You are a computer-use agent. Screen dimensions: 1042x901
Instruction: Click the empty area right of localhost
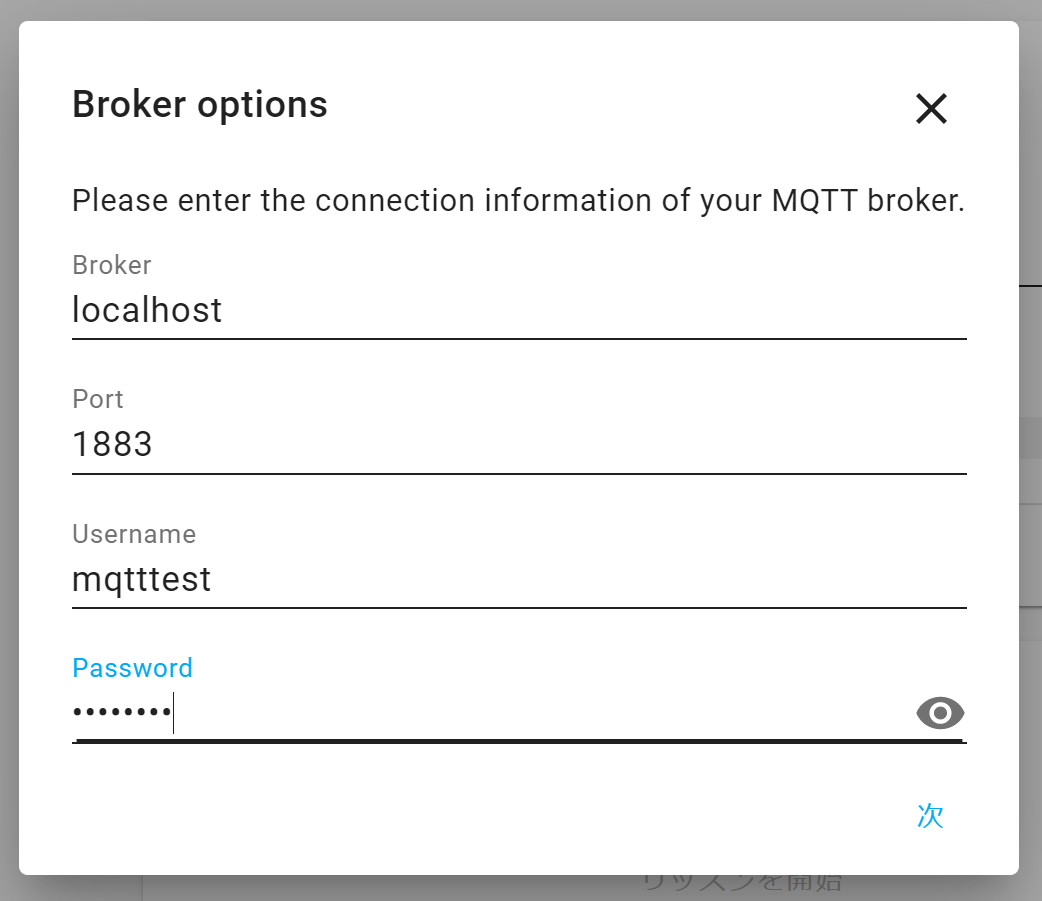click(x=591, y=310)
